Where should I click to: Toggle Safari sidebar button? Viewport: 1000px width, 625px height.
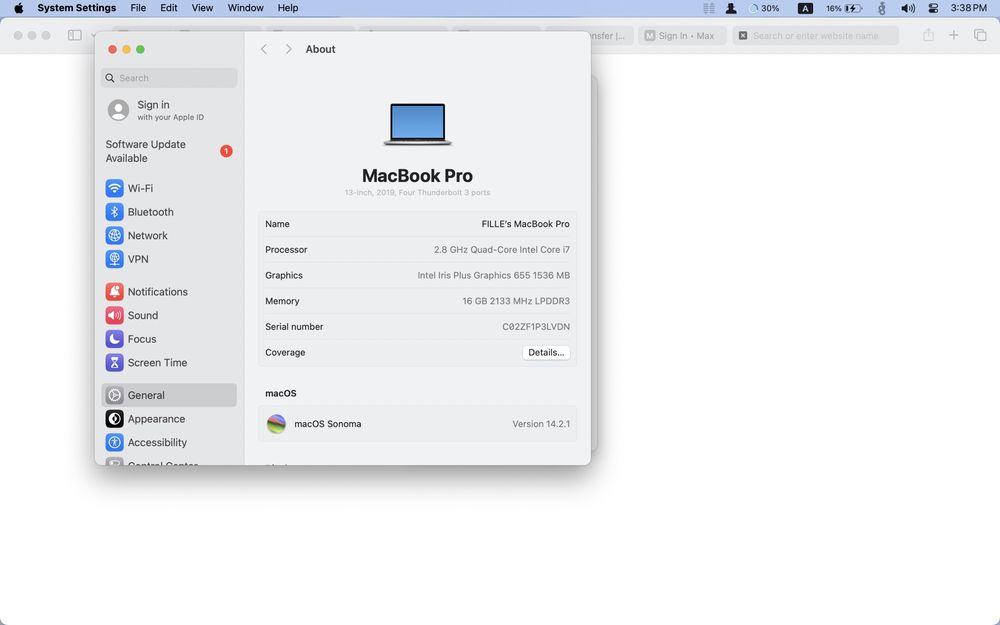[x=75, y=35]
